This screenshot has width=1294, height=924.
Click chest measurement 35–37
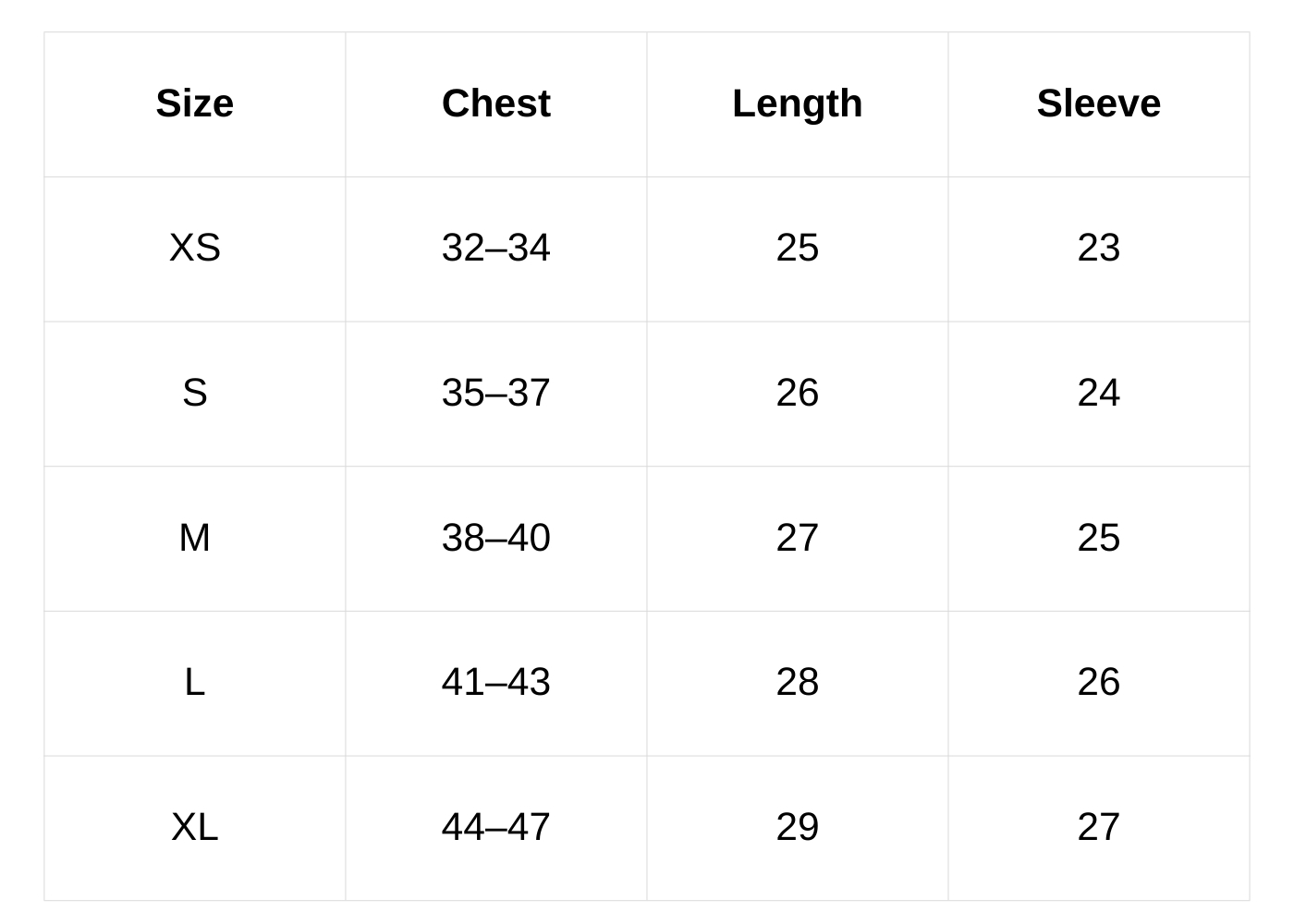pos(495,393)
